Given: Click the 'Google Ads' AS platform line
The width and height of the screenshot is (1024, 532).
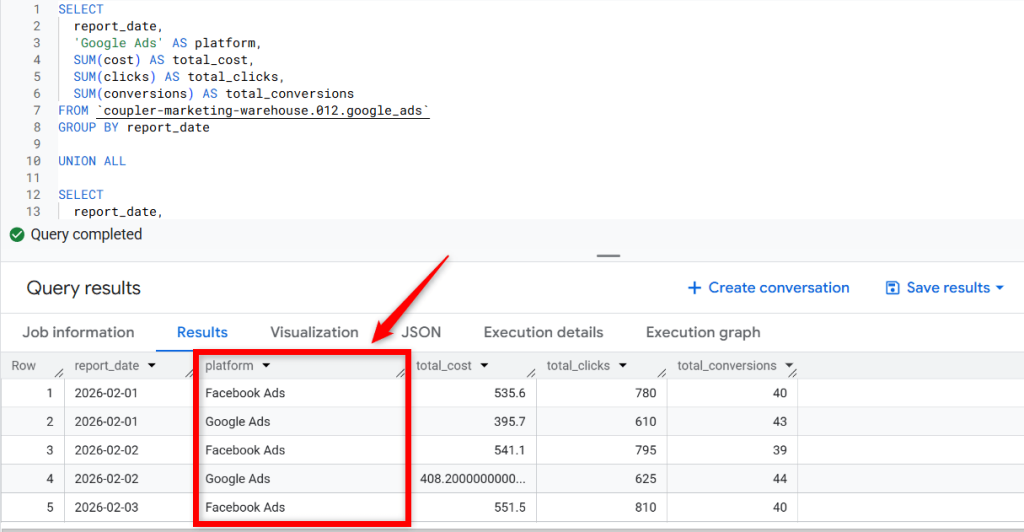Looking at the screenshot, I should coord(167,43).
